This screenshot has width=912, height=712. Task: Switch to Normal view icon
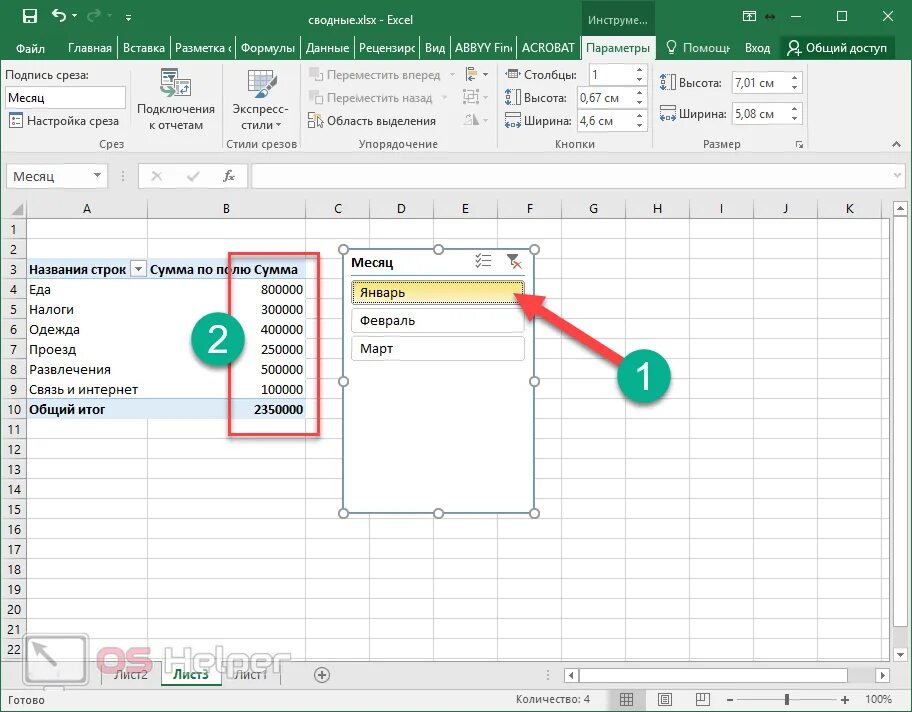click(626, 699)
